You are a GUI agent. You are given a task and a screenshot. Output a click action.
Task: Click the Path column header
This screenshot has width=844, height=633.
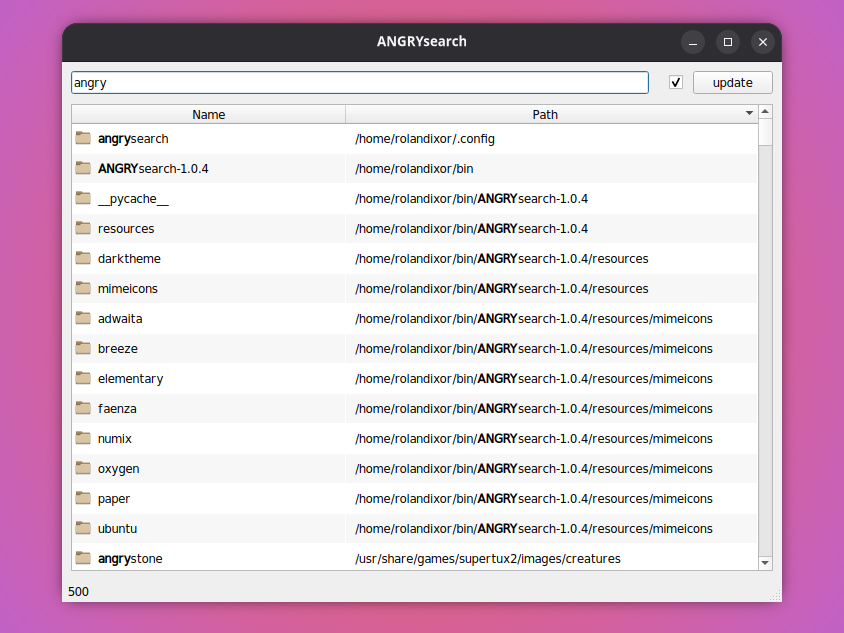click(545, 113)
